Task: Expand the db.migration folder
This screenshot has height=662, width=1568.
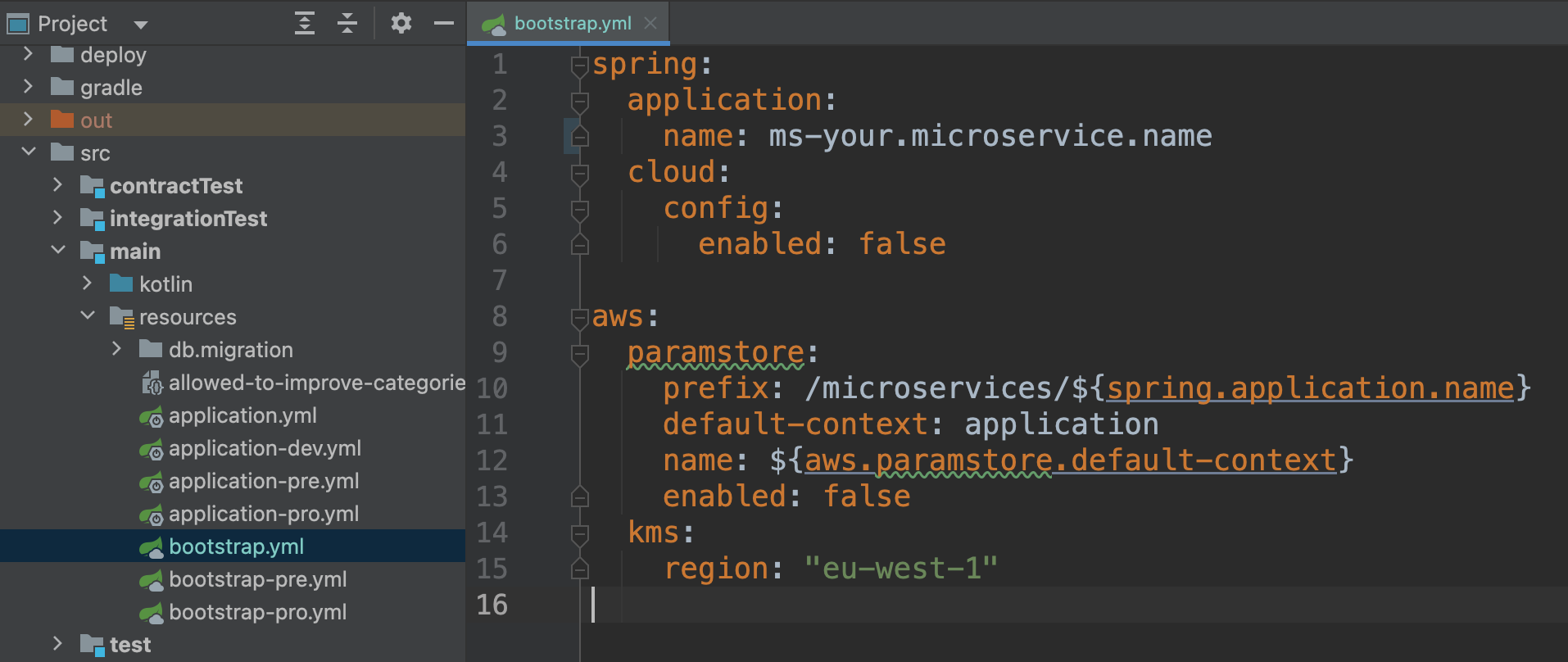Action: pyautogui.click(x=116, y=349)
